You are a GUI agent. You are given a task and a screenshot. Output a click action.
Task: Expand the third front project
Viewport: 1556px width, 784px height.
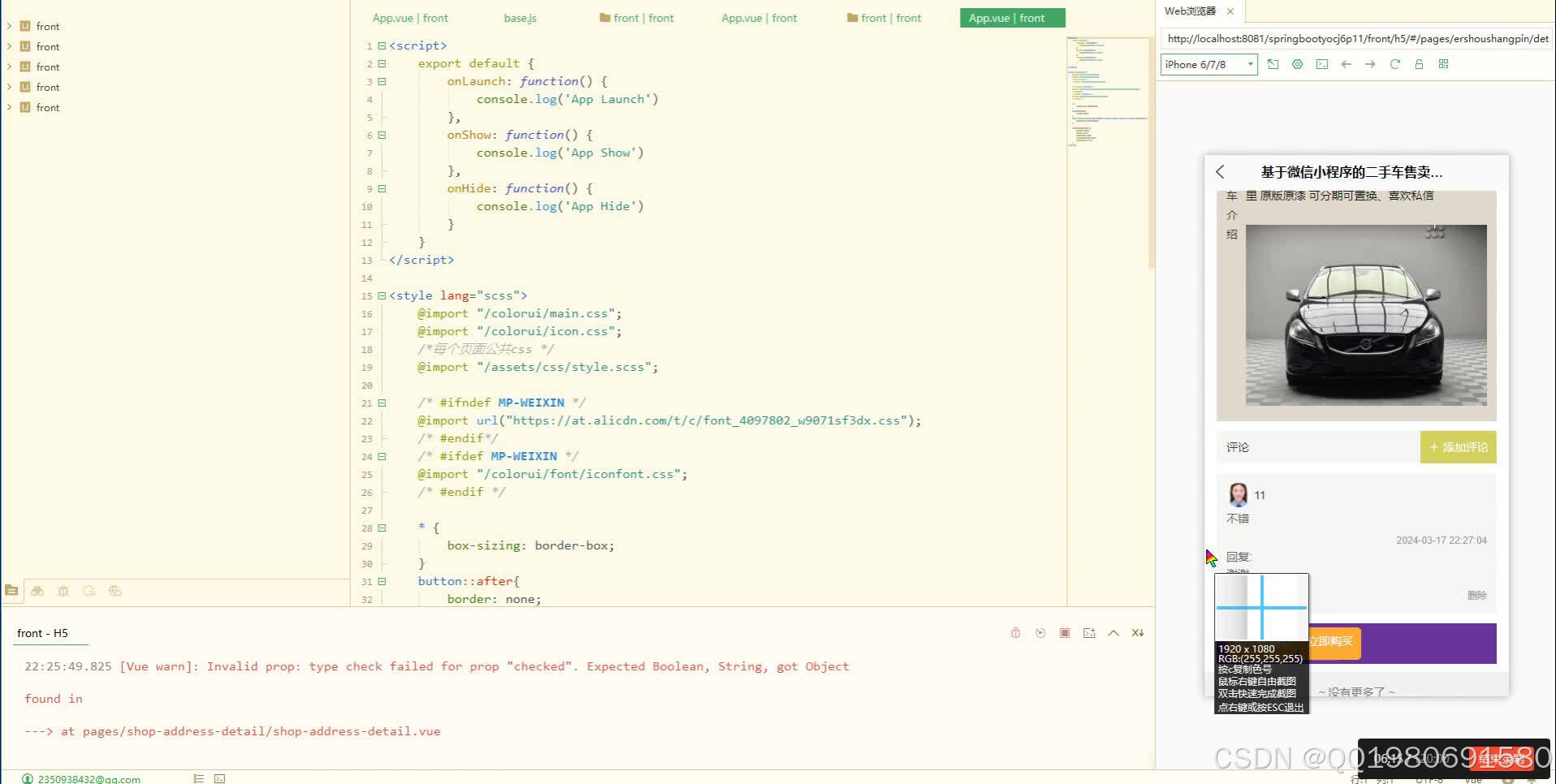click(9, 67)
